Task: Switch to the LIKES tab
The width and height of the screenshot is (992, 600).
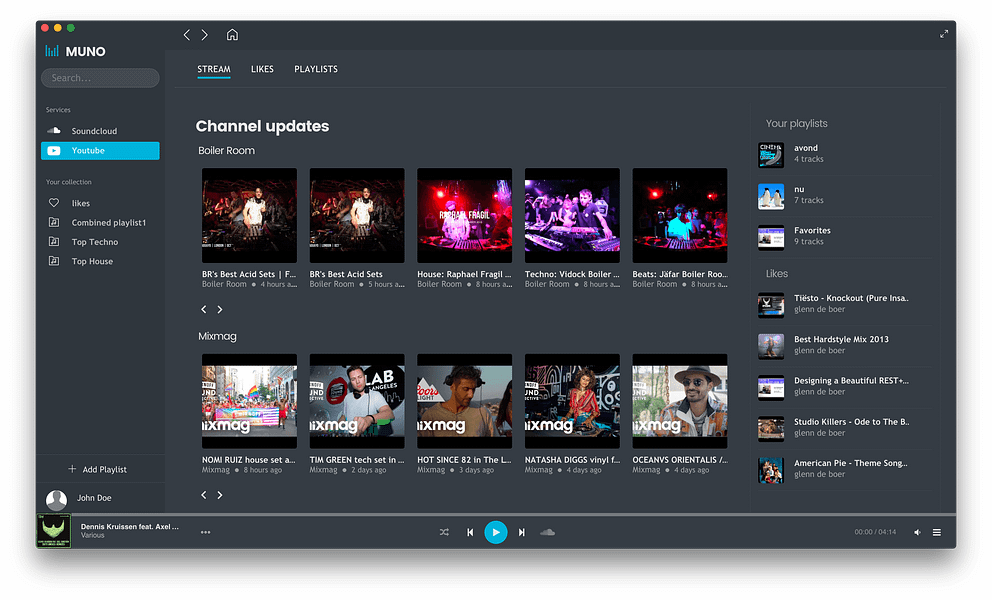Action: 262,70
